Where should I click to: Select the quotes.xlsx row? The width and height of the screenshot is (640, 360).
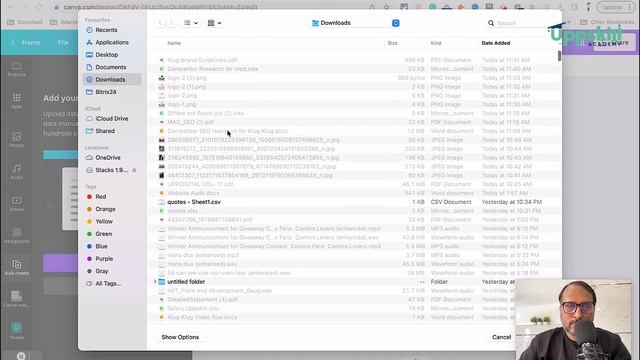click(x=354, y=211)
